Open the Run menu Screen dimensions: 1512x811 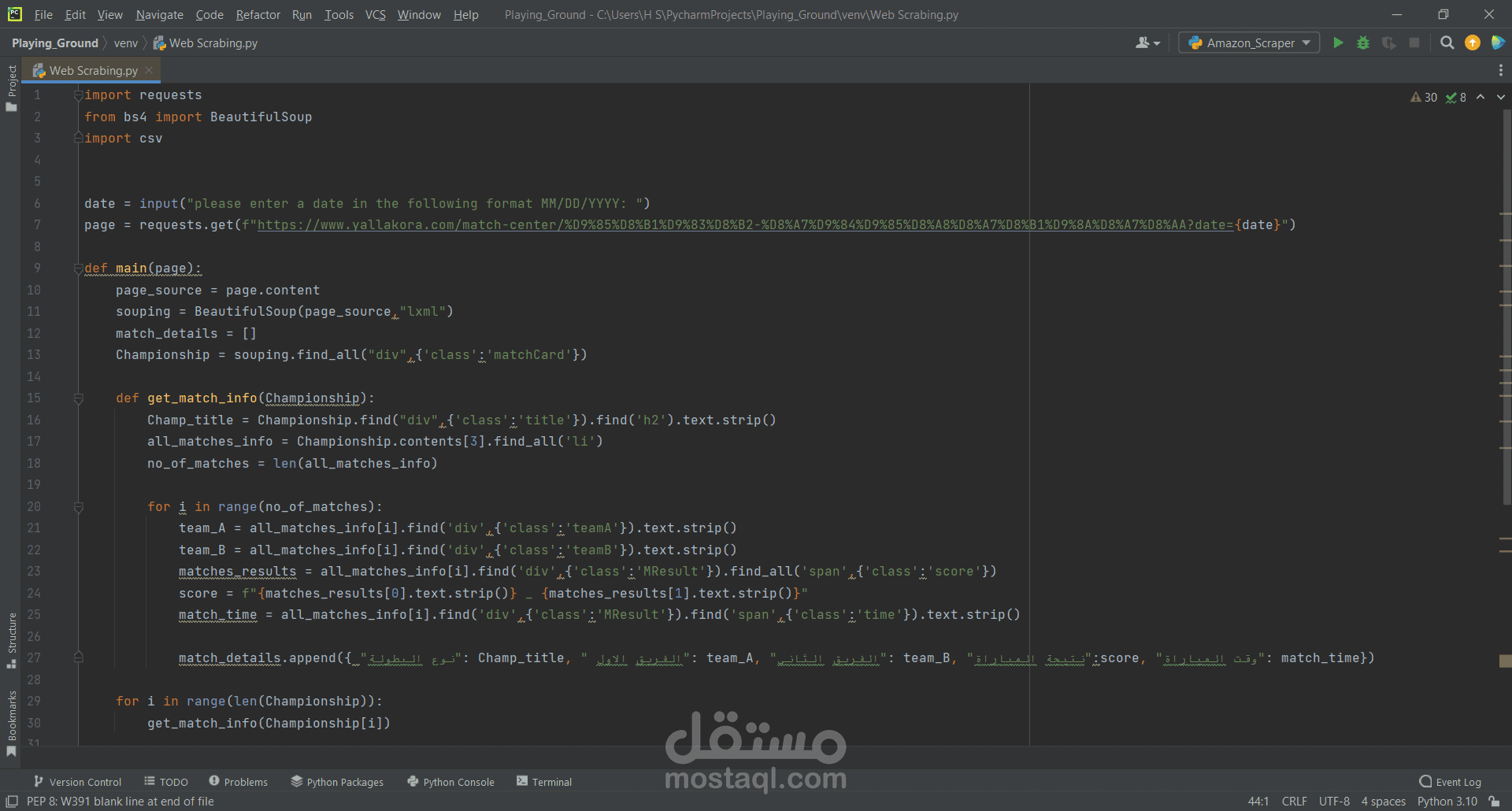(x=302, y=14)
